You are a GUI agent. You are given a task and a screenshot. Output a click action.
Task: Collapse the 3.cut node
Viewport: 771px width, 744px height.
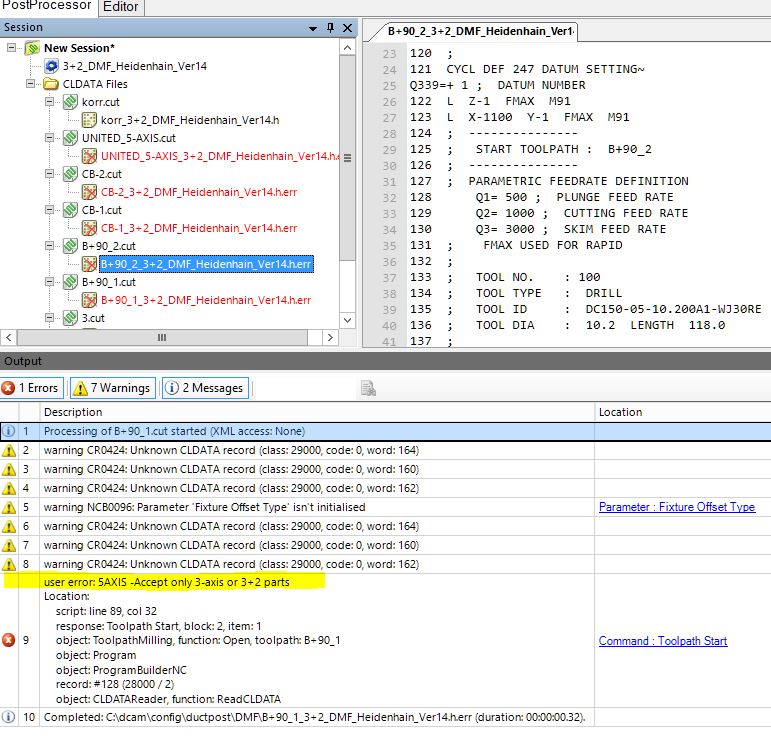(x=49, y=318)
